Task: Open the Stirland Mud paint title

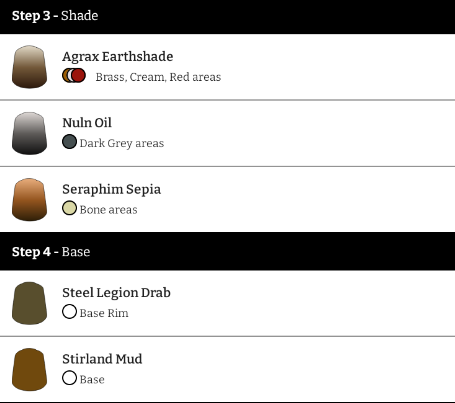Action: [x=102, y=359]
